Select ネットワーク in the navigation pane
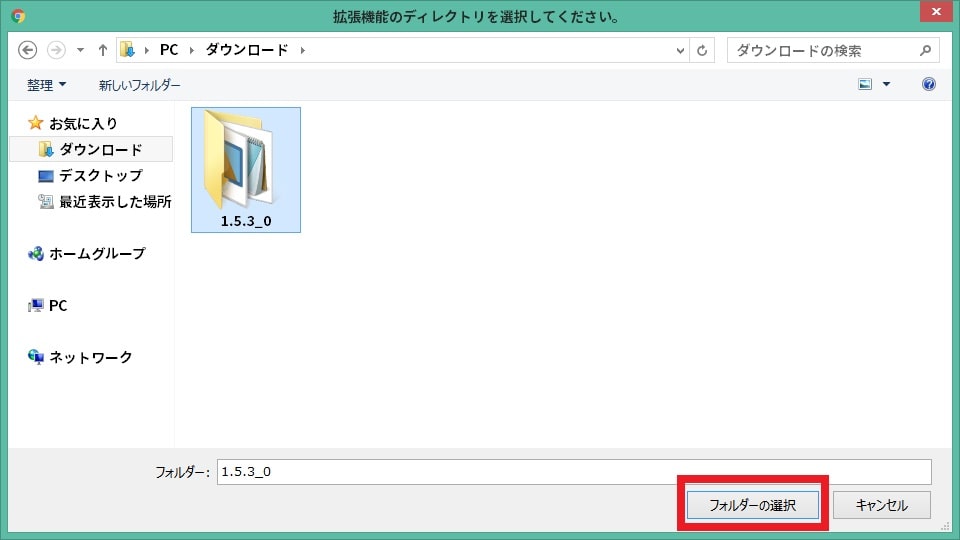The image size is (960, 540). [x=91, y=358]
